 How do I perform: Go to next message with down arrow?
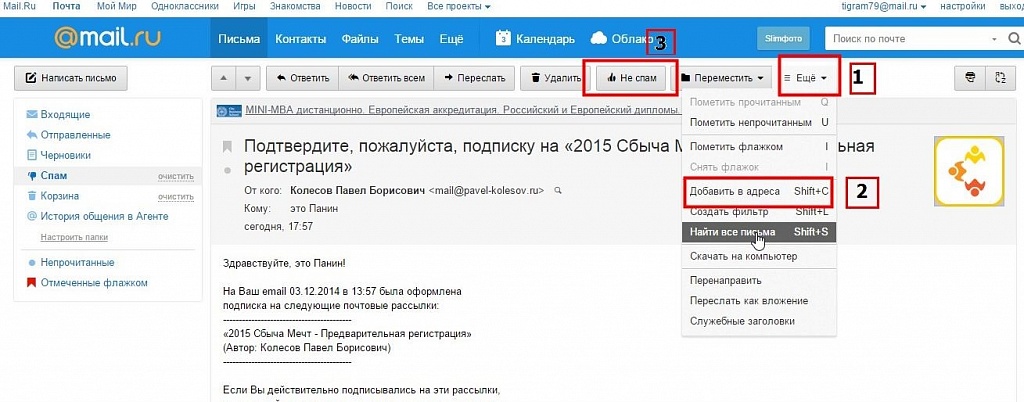pyautogui.click(x=248, y=78)
